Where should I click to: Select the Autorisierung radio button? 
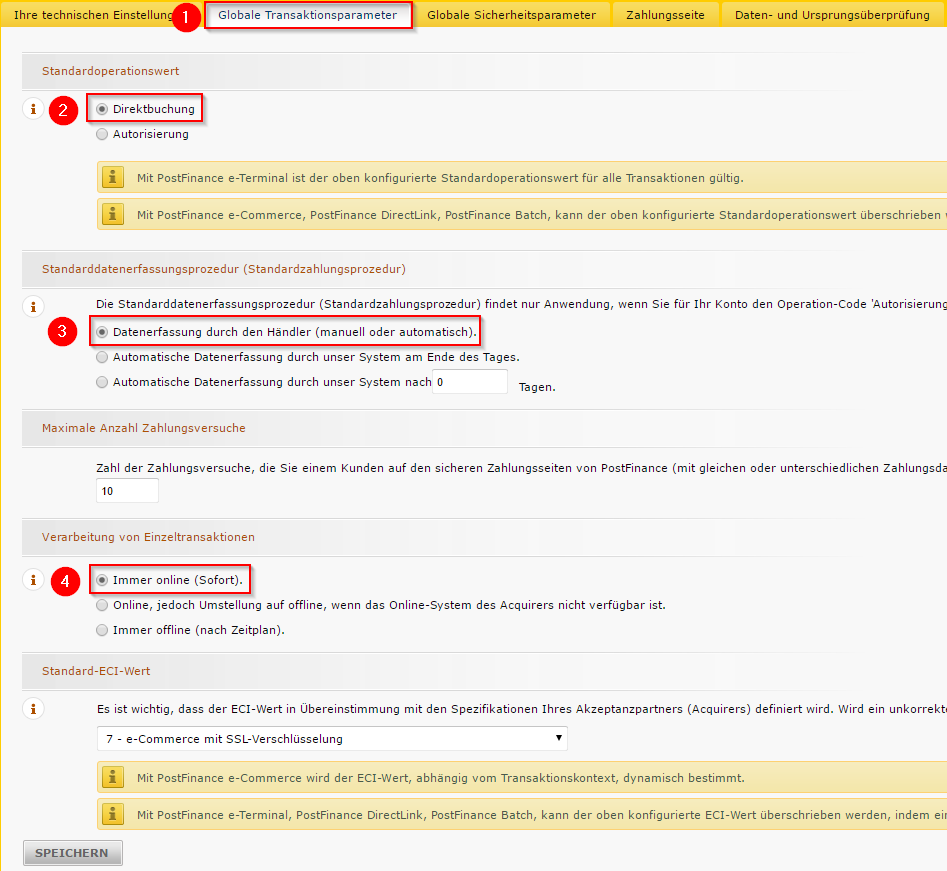click(102, 134)
